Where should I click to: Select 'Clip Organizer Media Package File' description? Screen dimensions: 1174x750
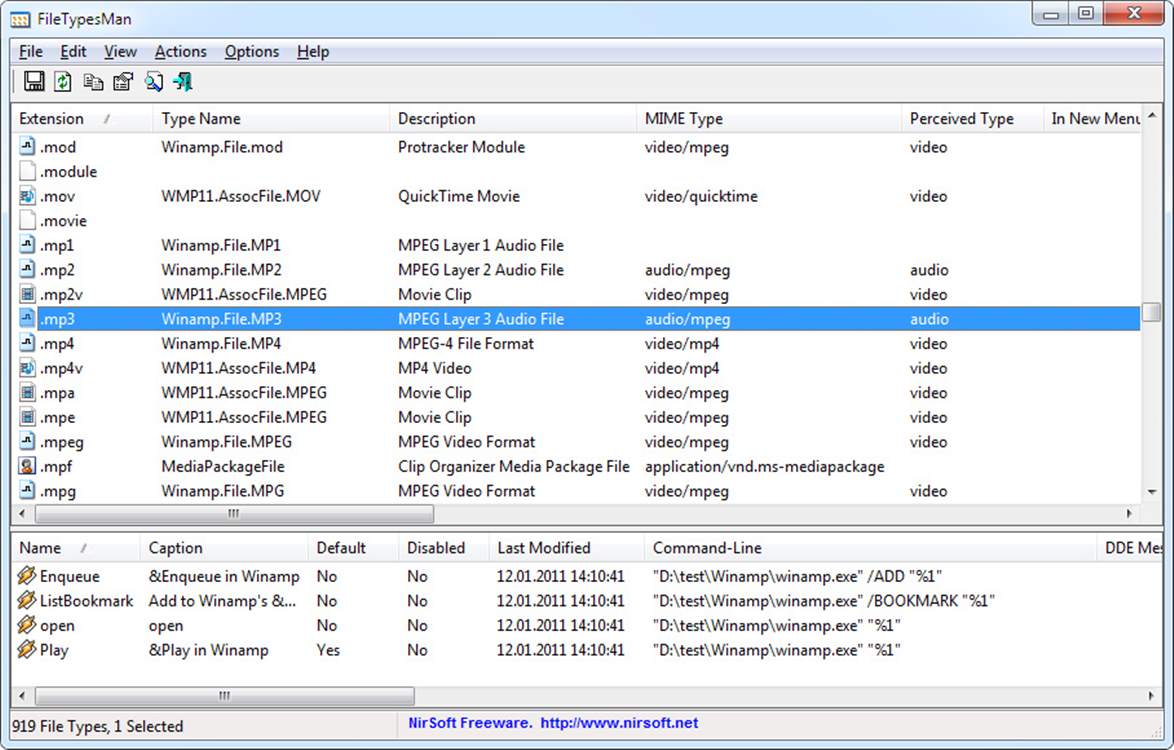[514, 466]
